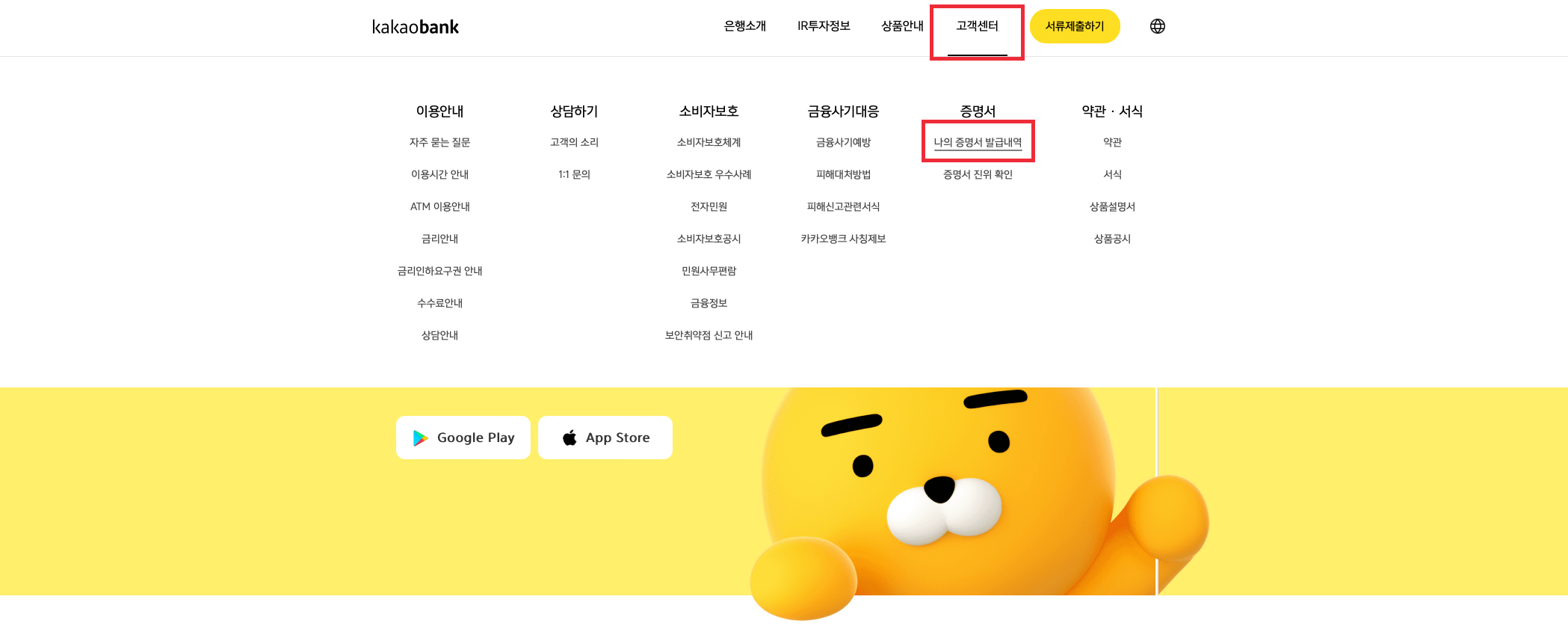Screen dimensions: 1568x641
Task: Open ATM 이용안내 page
Action: [x=440, y=206]
